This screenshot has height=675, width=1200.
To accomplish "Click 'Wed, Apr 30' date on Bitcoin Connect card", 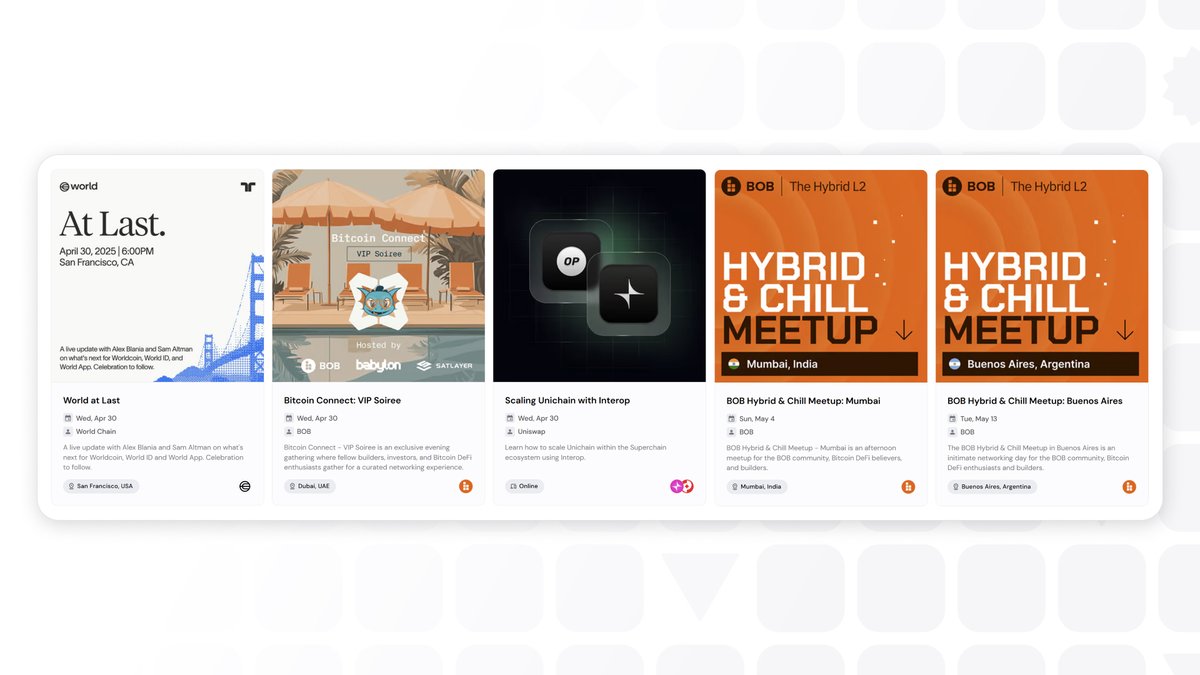I will [317, 418].
